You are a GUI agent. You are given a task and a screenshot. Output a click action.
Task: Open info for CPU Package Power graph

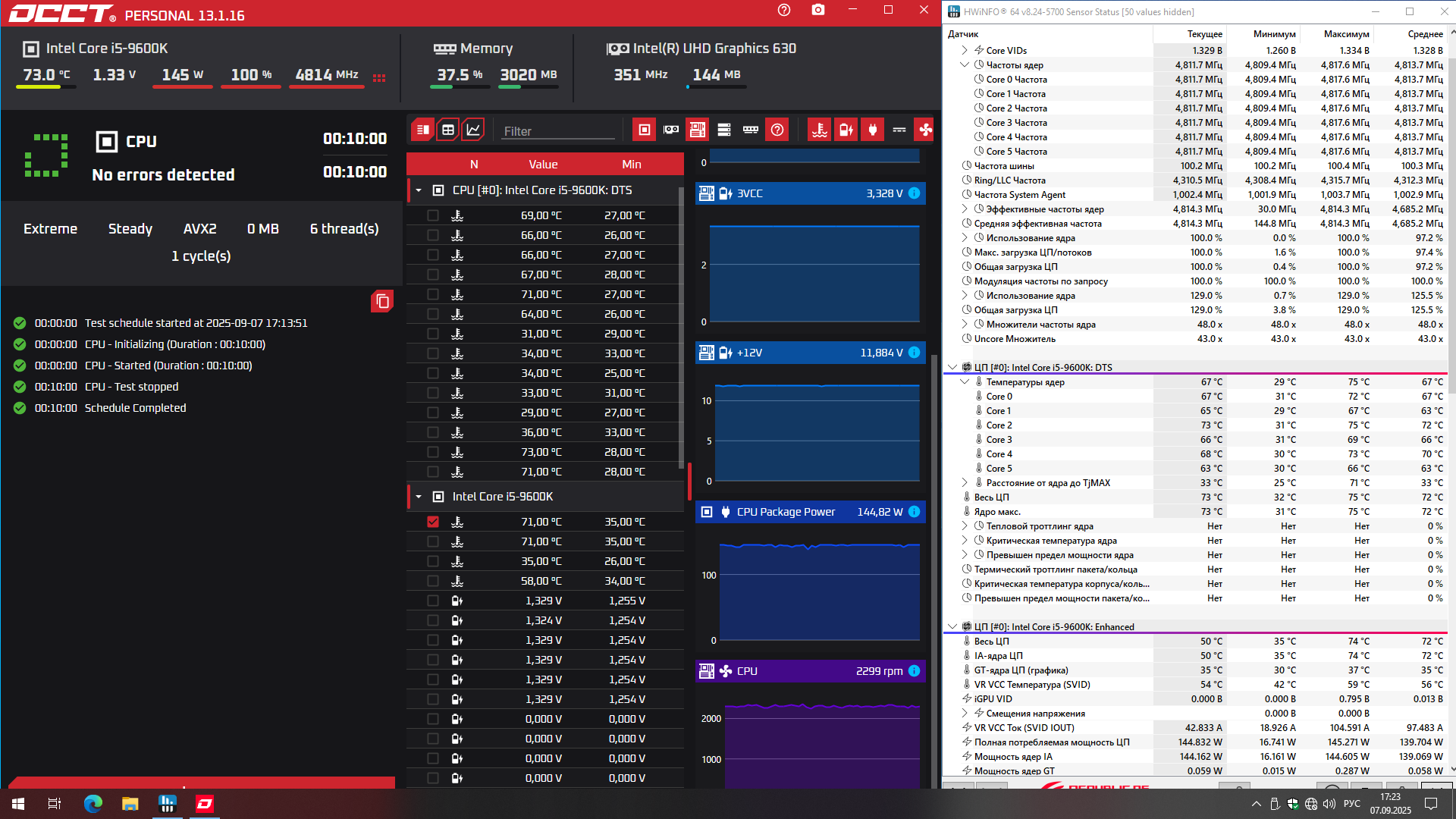coord(914,512)
